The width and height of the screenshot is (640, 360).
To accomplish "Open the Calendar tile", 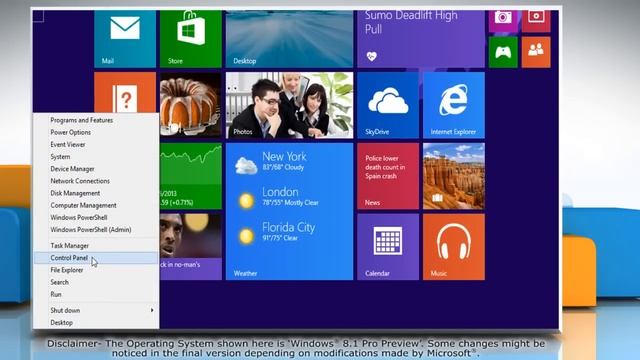I will point(388,247).
